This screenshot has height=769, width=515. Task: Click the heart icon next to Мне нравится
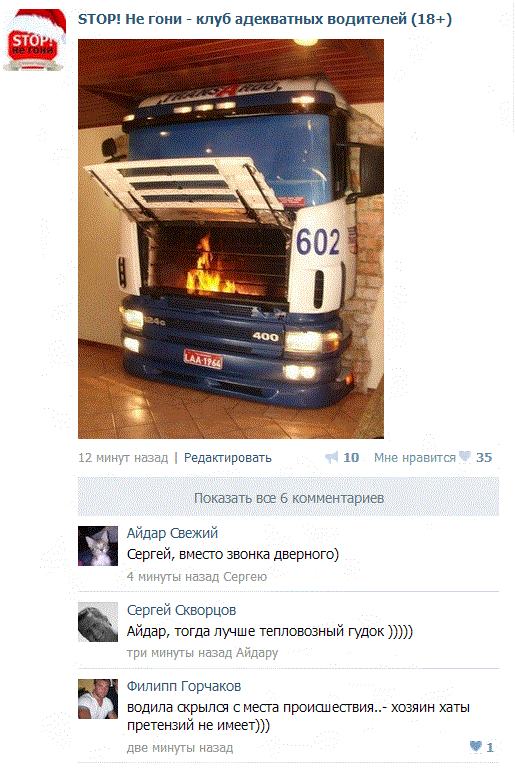point(464,457)
